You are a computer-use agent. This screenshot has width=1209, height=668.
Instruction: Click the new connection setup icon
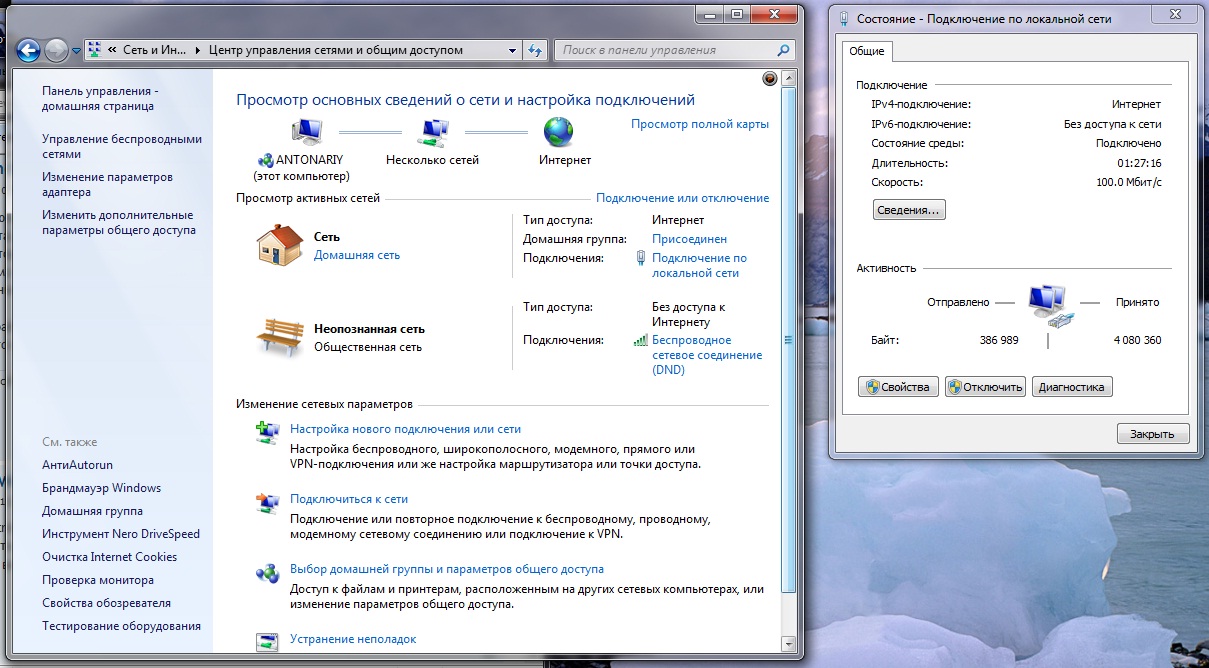click(267, 432)
